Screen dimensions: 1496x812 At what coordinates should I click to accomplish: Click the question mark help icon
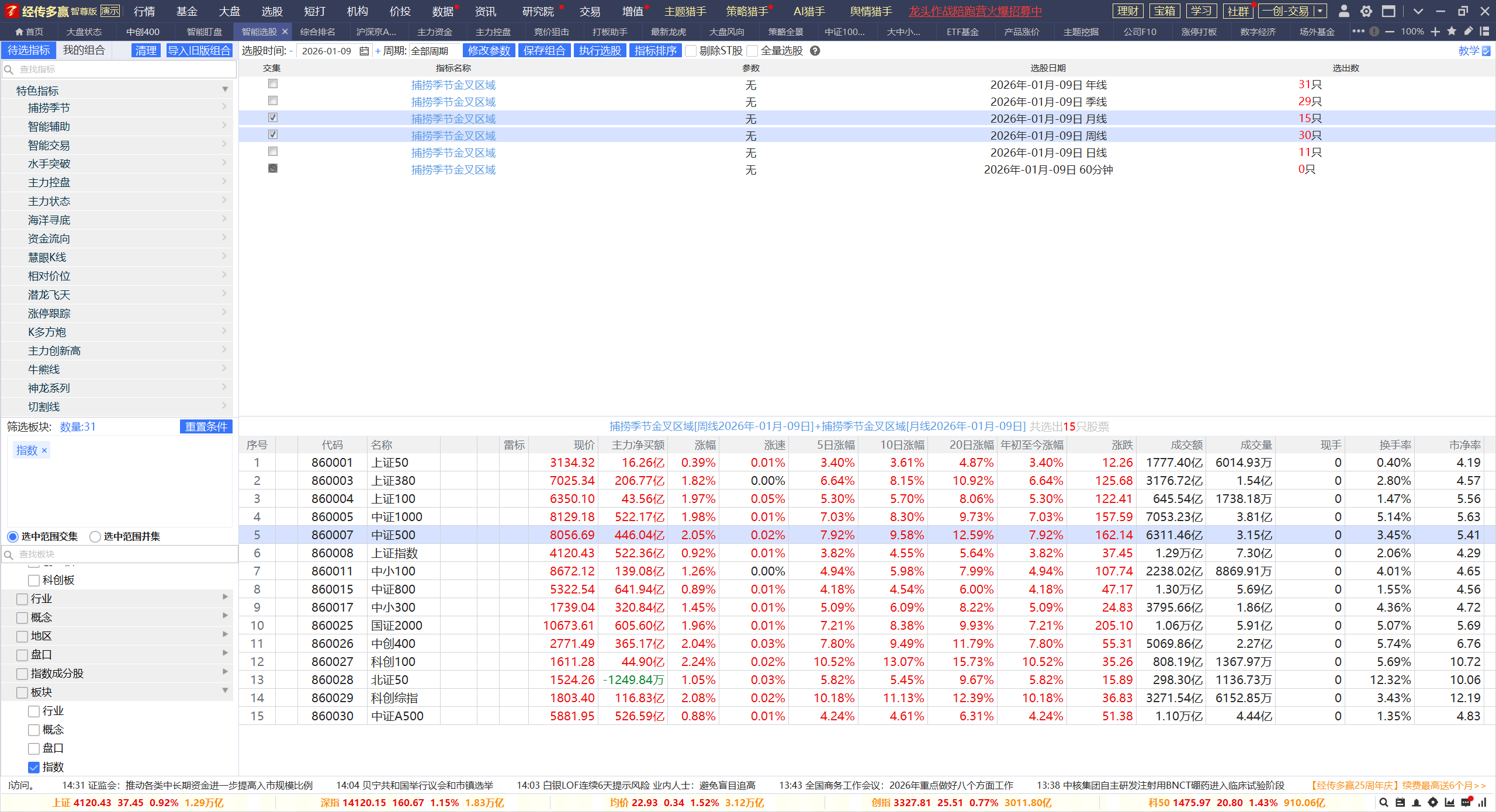coord(815,51)
